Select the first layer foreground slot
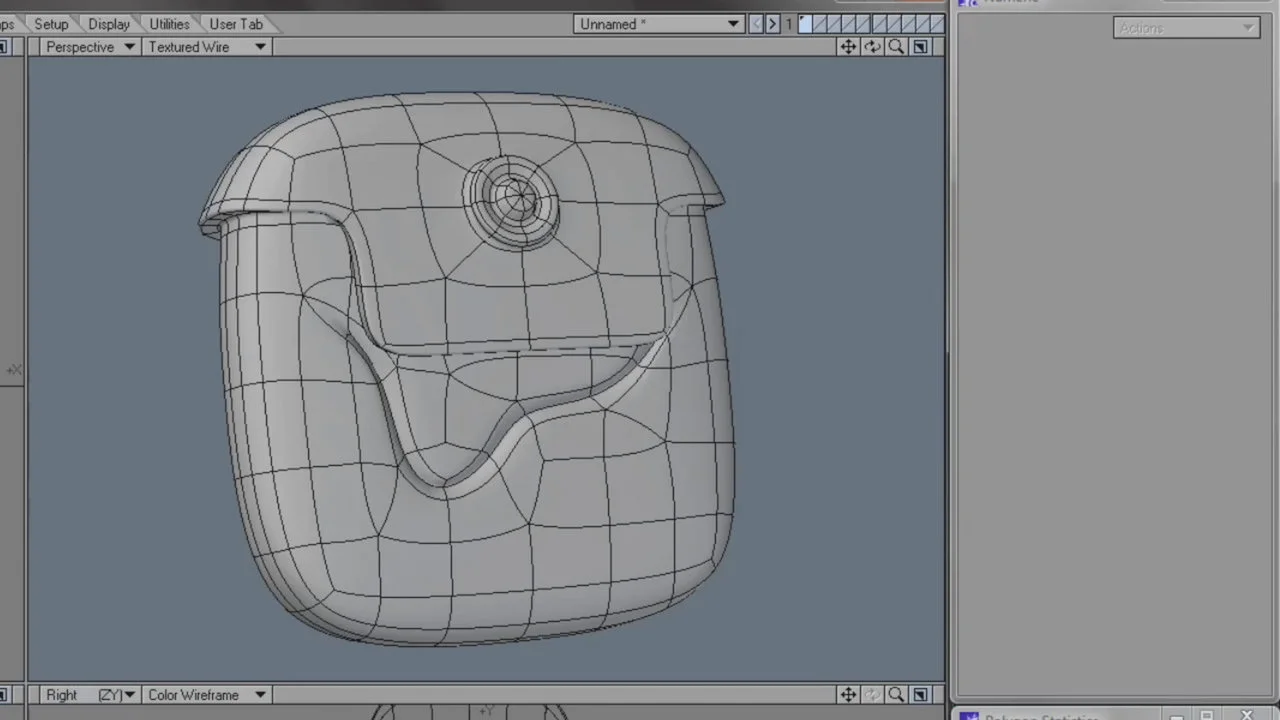 tap(806, 24)
